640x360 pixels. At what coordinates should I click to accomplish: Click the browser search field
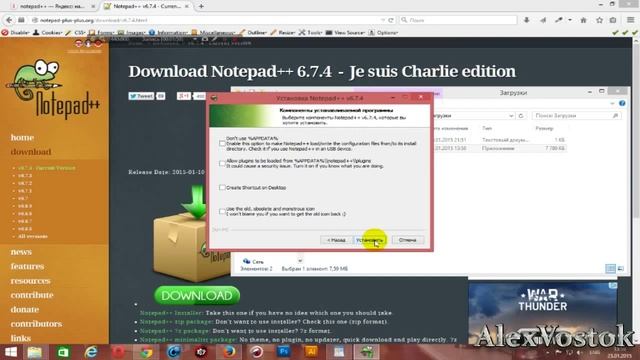pyautogui.click(x=459, y=20)
